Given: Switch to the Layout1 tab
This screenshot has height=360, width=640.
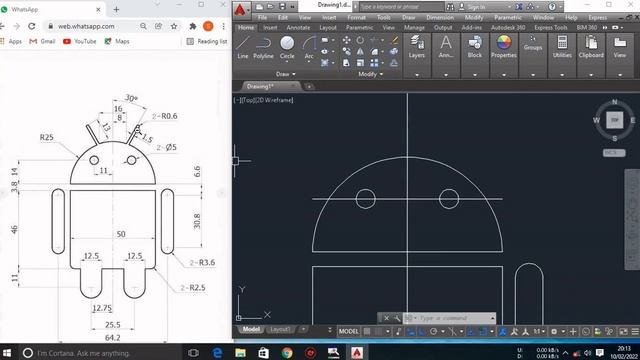Looking at the screenshot, I should click(x=280, y=329).
